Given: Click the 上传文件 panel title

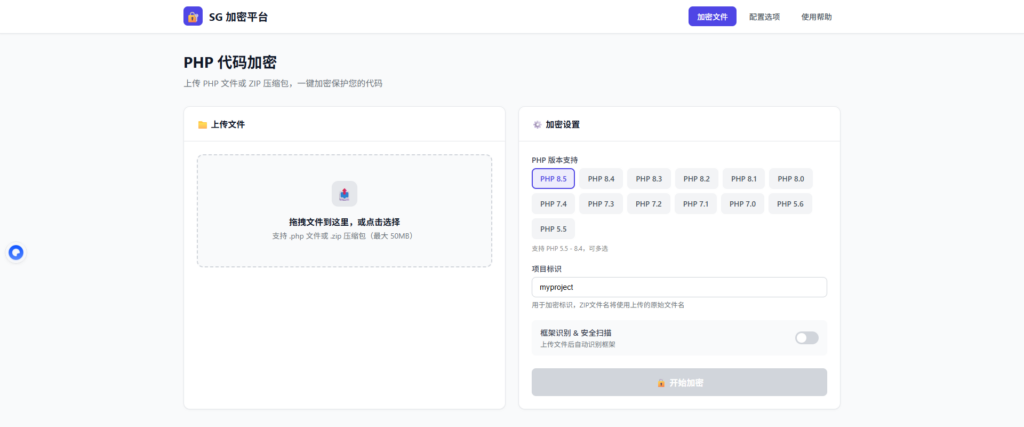Looking at the screenshot, I should pos(228,124).
